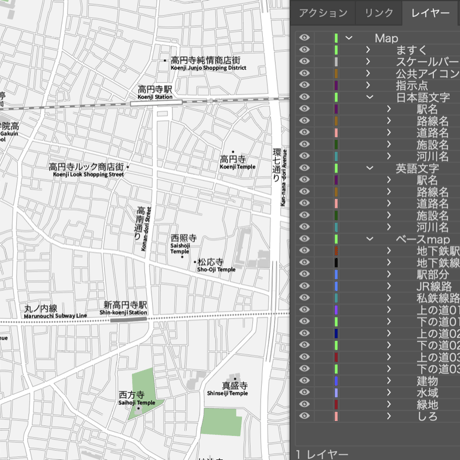Image resolution: width=460 pixels, height=460 pixels.
Task: Select the 公共アイコン layer name
Action: pyautogui.click(x=428, y=74)
